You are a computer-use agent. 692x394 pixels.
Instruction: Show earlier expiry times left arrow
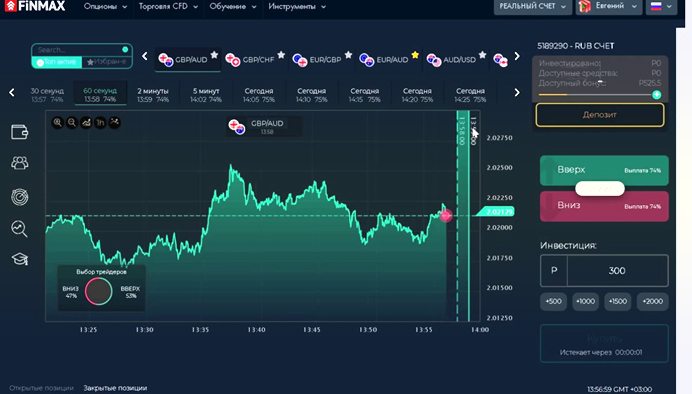tap(12, 93)
